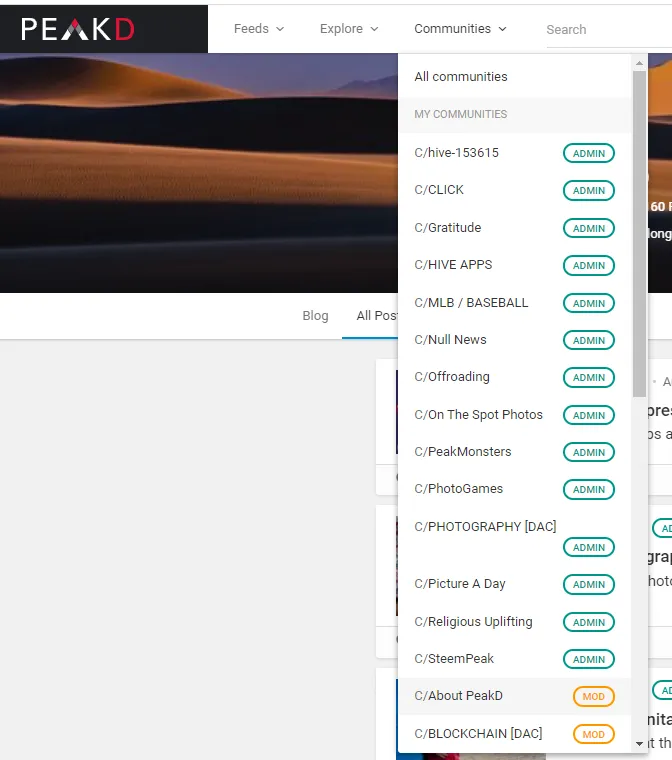Go to C/PHOTOGRAPHY [DAC] community
672x760 pixels.
click(x=514, y=537)
